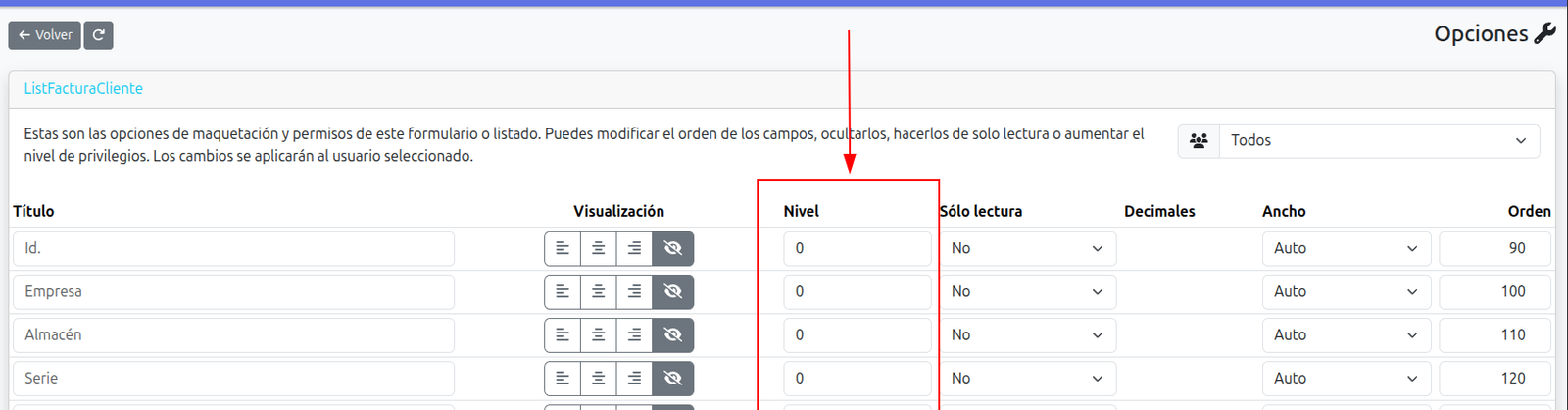Open Ancho Auto dropdown for Empresa row
The height and width of the screenshot is (410, 1568).
(x=1347, y=291)
